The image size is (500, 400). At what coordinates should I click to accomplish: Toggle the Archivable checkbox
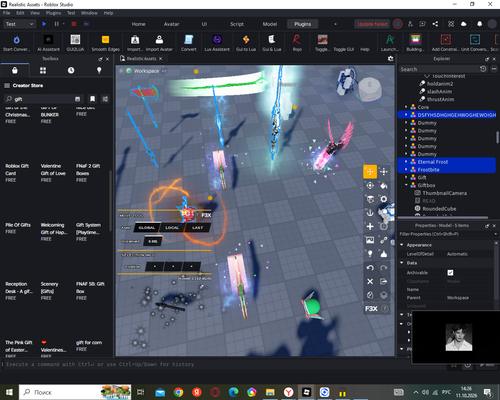click(x=450, y=273)
